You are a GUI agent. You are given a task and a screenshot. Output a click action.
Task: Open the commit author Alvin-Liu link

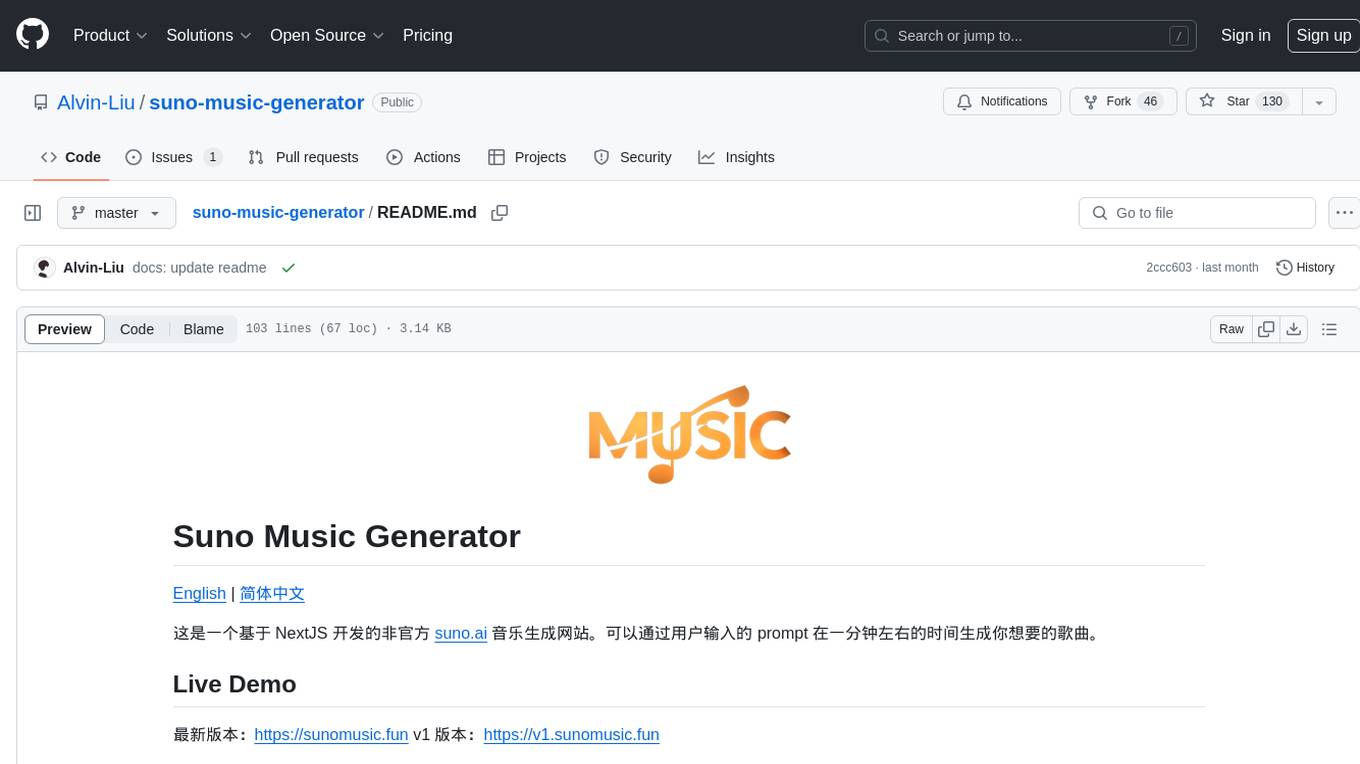93,267
